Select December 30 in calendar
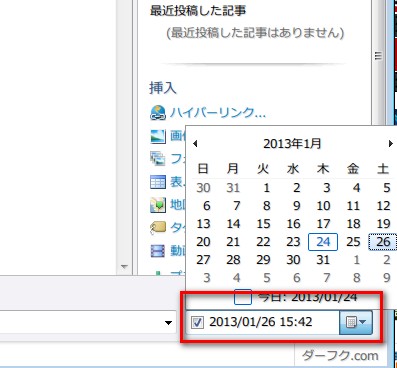The height and width of the screenshot is (368, 397). [x=203, y=188]
